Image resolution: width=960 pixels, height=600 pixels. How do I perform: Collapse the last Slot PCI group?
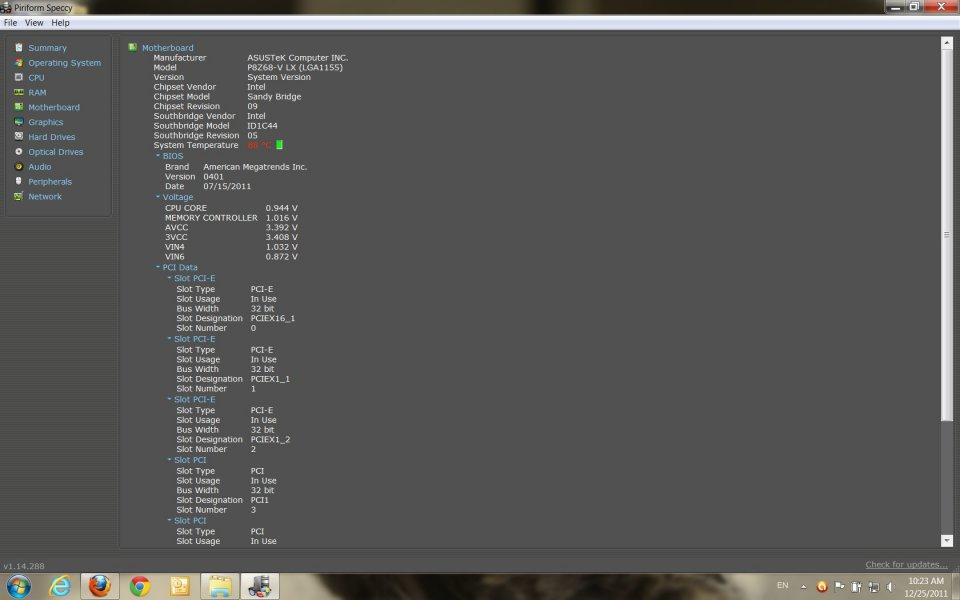click(170, 520)
